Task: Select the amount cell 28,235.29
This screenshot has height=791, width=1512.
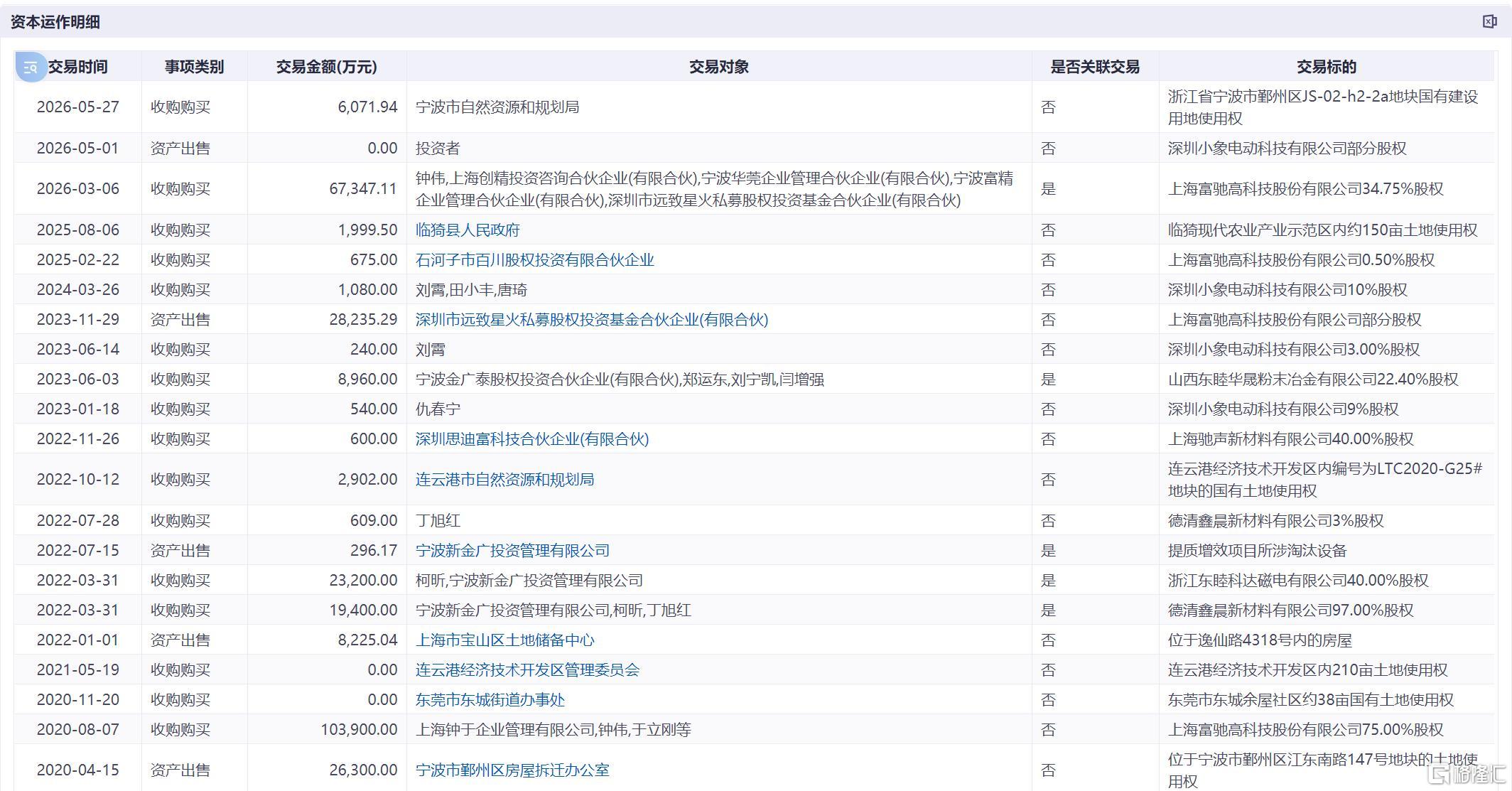Action: 363,320
